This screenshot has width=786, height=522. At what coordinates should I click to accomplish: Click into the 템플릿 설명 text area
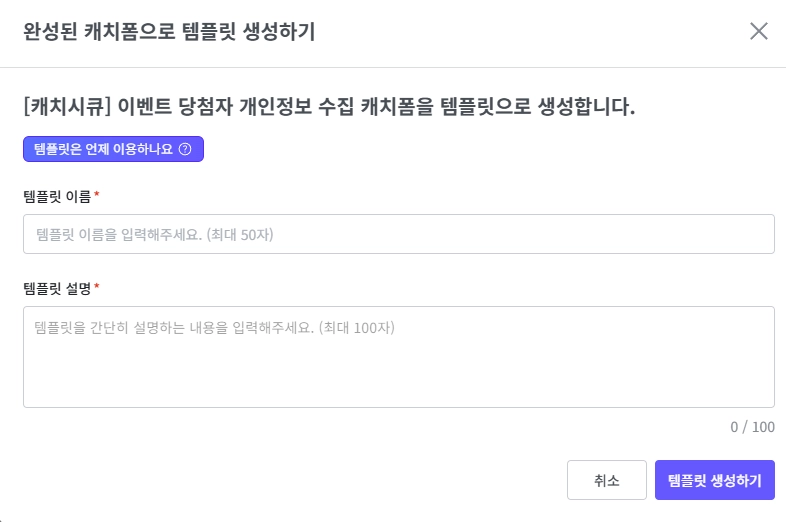[x=398, y=356]
